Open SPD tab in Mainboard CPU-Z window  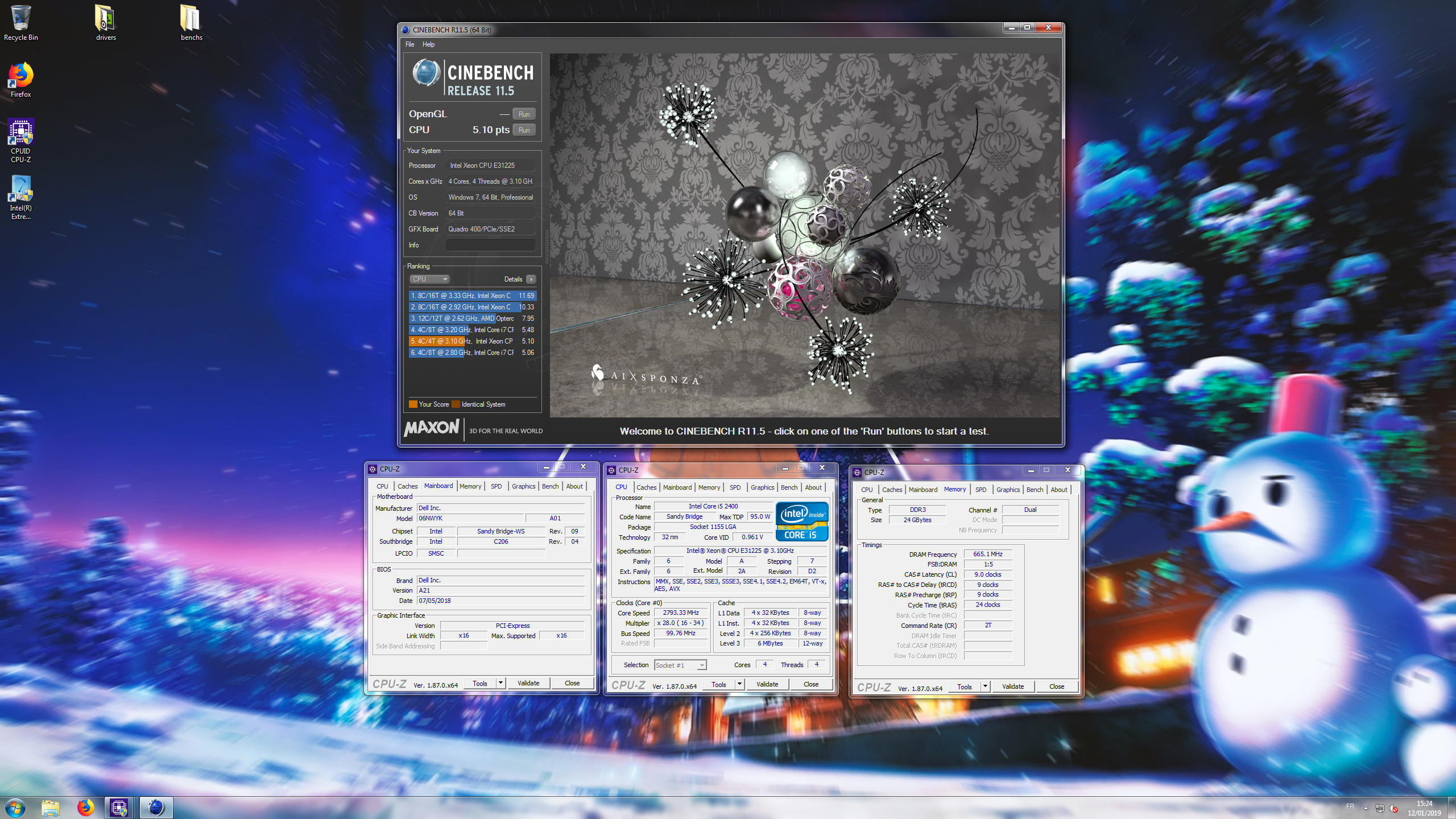497,486
